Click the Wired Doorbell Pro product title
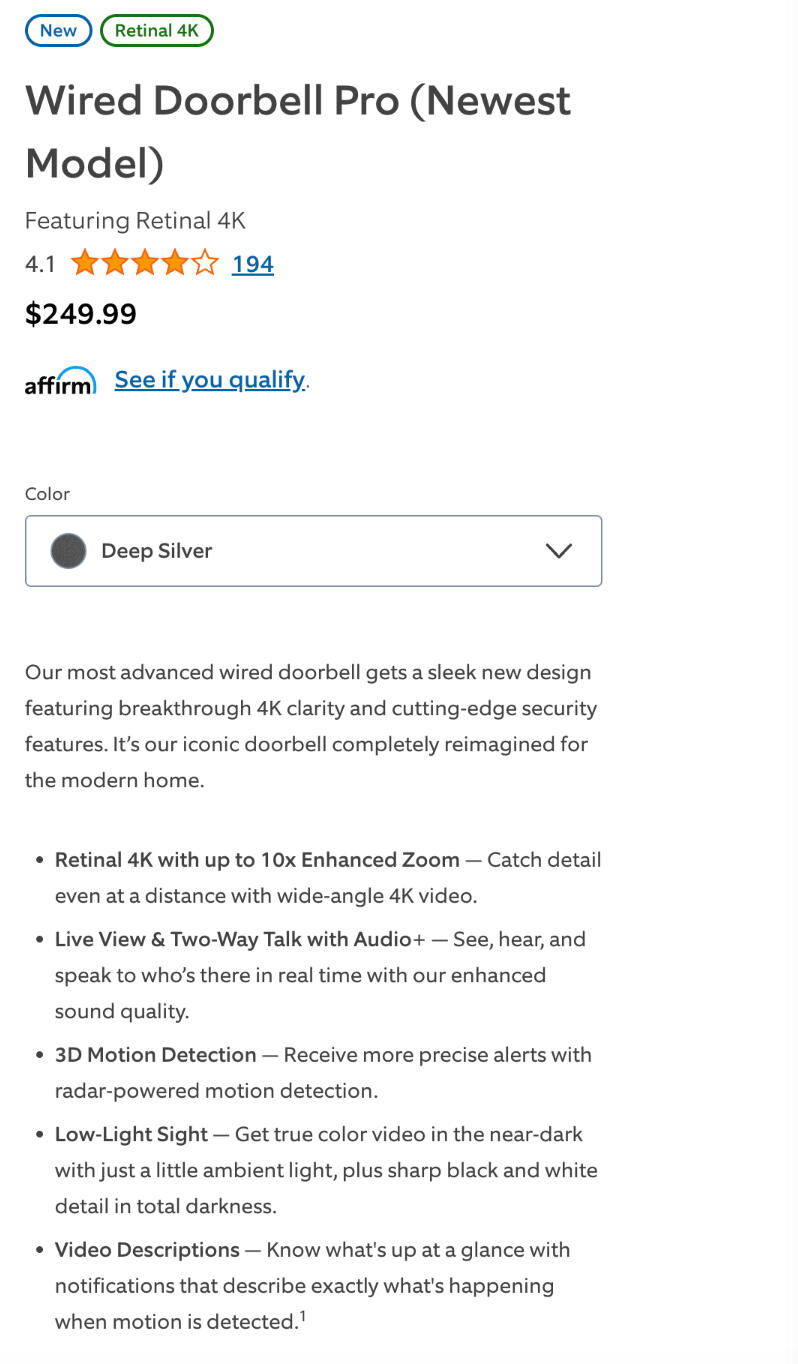Viewport: 798px width, 1364px height. click(x=297, y=131)
